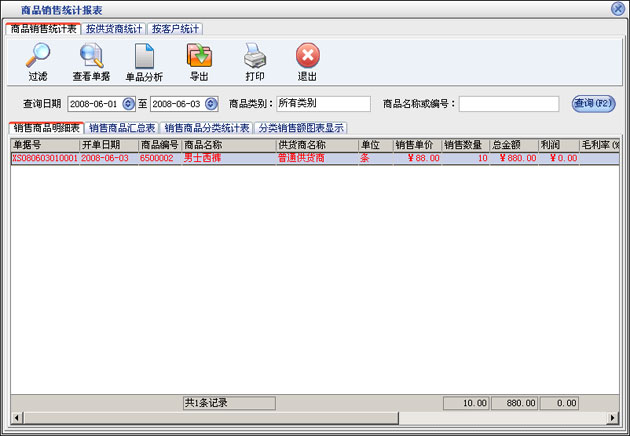Open start date 2008-06-01 picker dropdown
This screenshot has width=630, height=436.
point(128,104)
